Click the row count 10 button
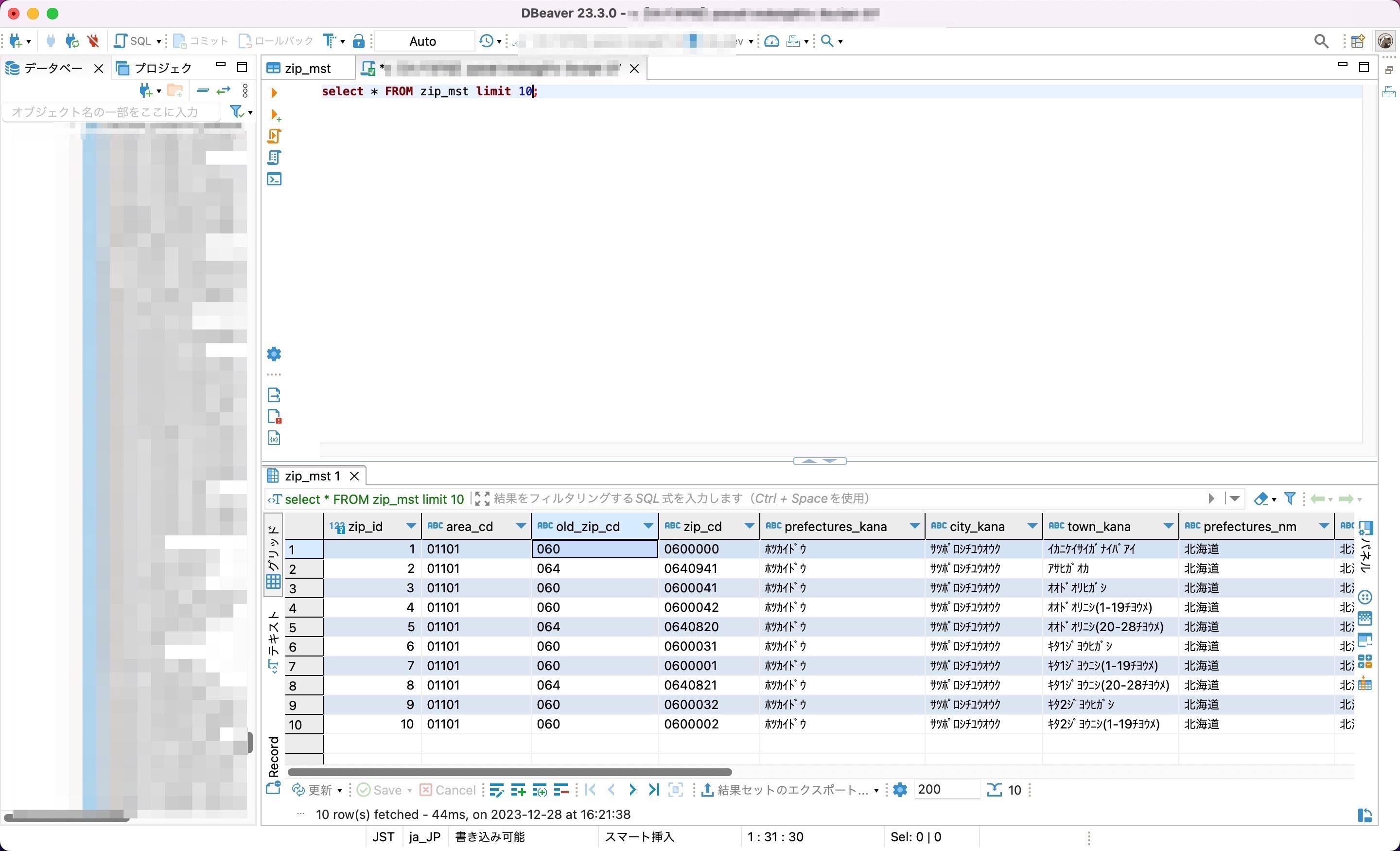This screenshot has height=851, width=1400. 1004,790
